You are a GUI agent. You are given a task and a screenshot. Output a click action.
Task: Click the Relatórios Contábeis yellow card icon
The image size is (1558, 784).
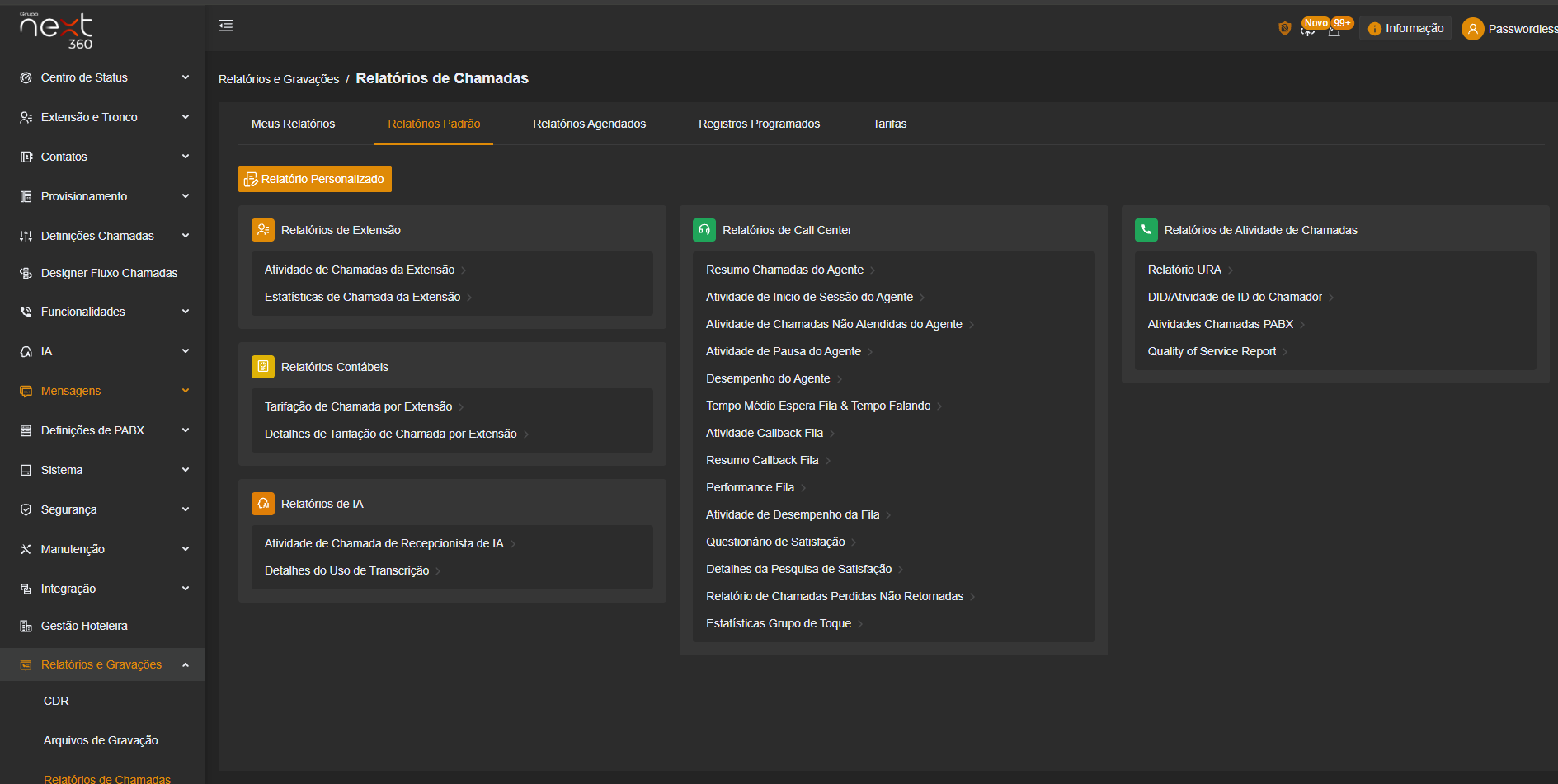[263, 367]
